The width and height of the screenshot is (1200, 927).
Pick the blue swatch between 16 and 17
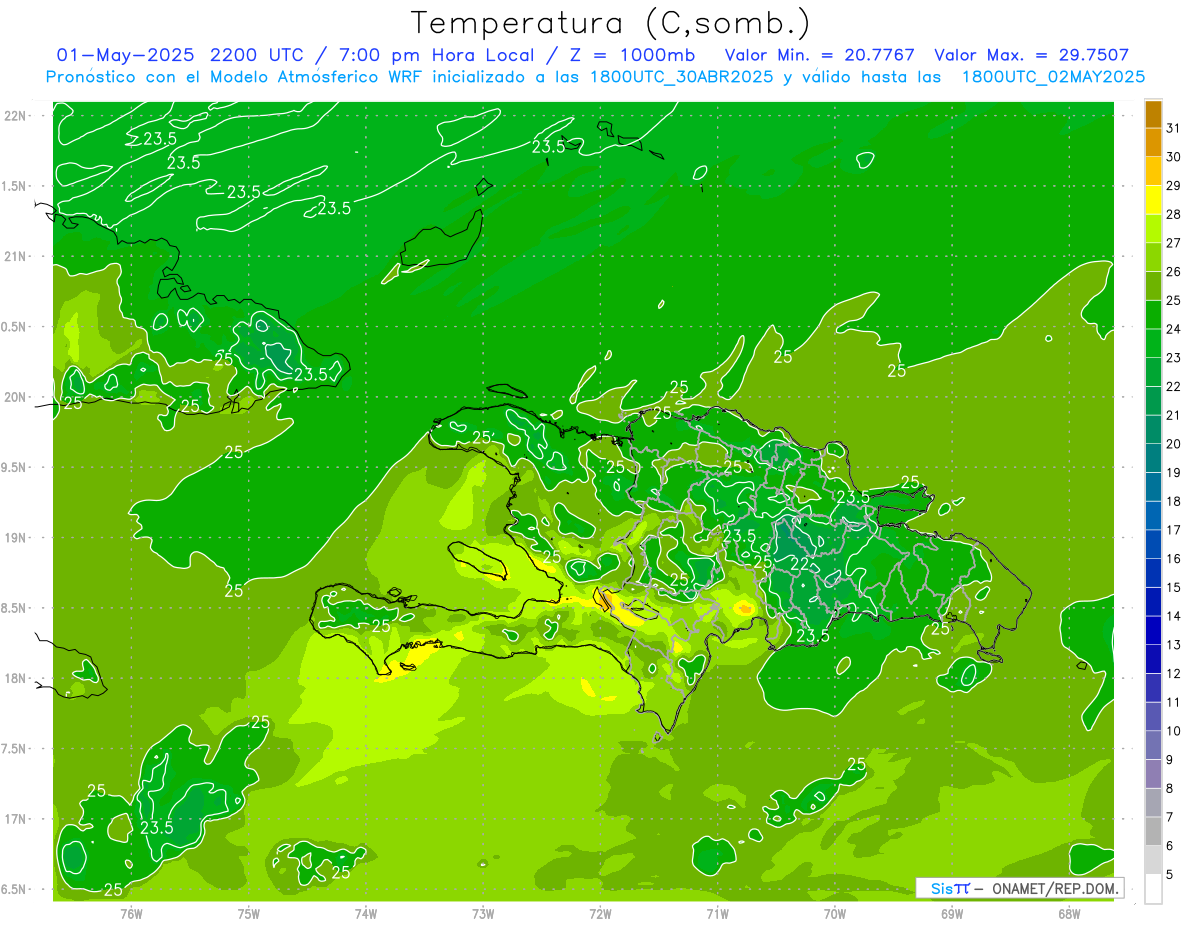tap(1153, 544)
